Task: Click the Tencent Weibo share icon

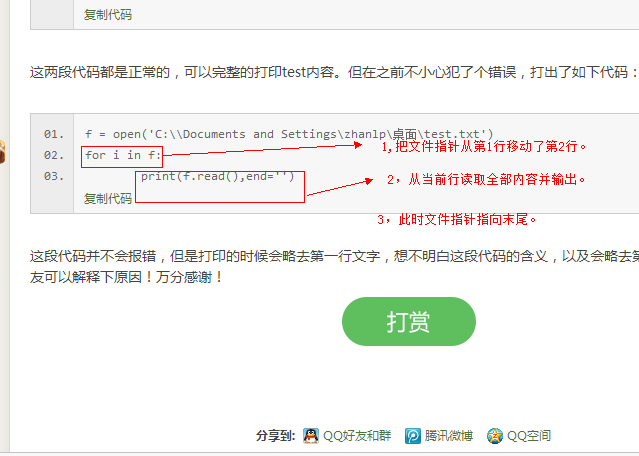Action: point(412,436)
